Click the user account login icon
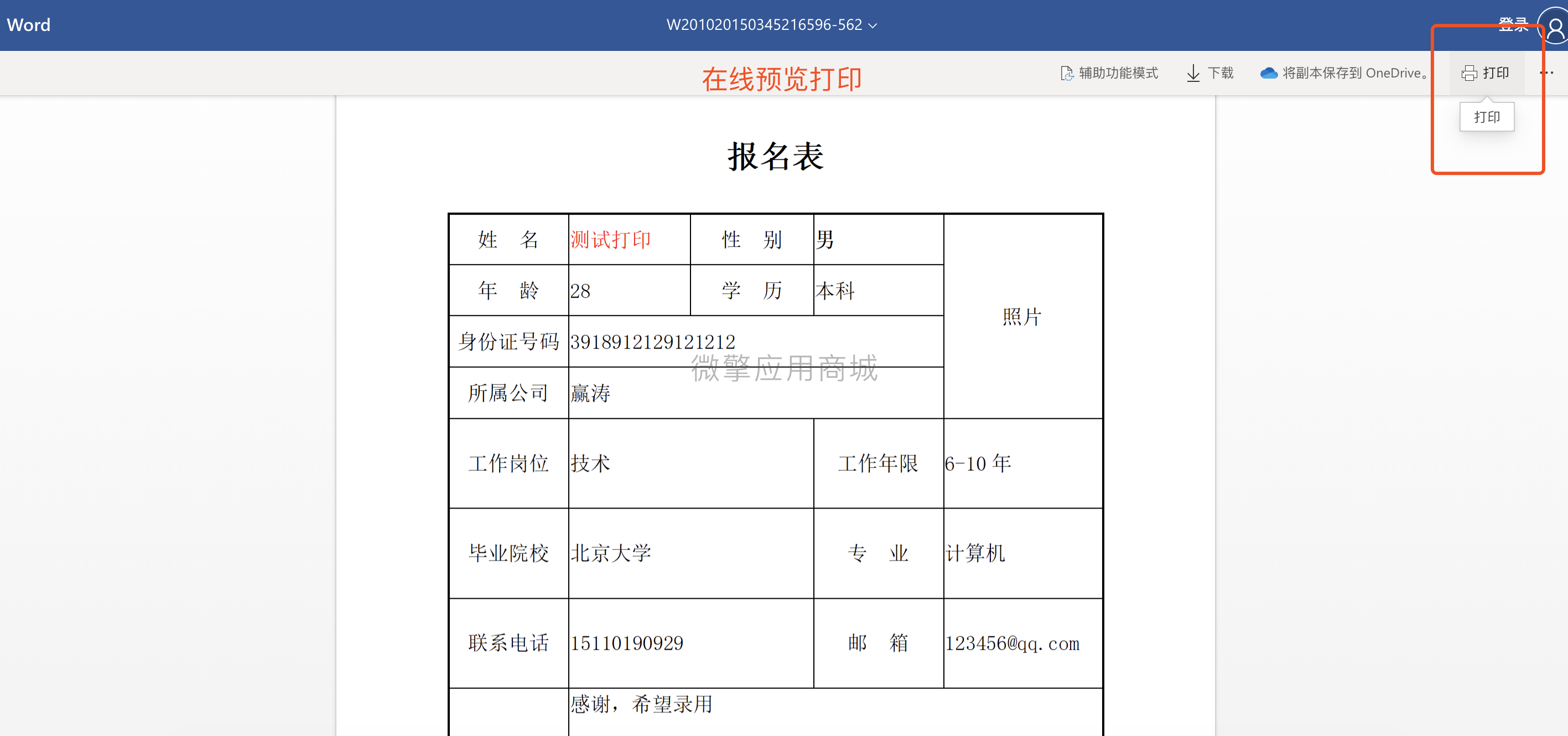This screenshot has height=736, width=1568. [x=1550, y=25]
